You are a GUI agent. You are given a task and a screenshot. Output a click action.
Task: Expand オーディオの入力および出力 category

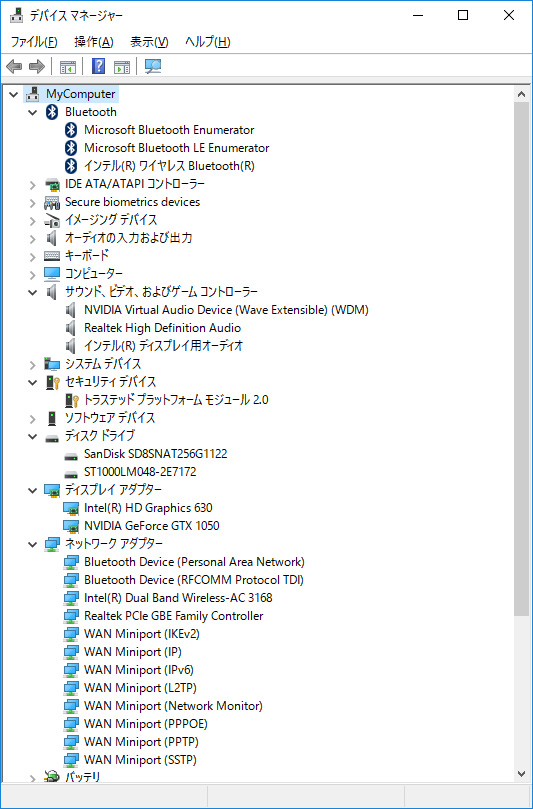click(33, 239)
